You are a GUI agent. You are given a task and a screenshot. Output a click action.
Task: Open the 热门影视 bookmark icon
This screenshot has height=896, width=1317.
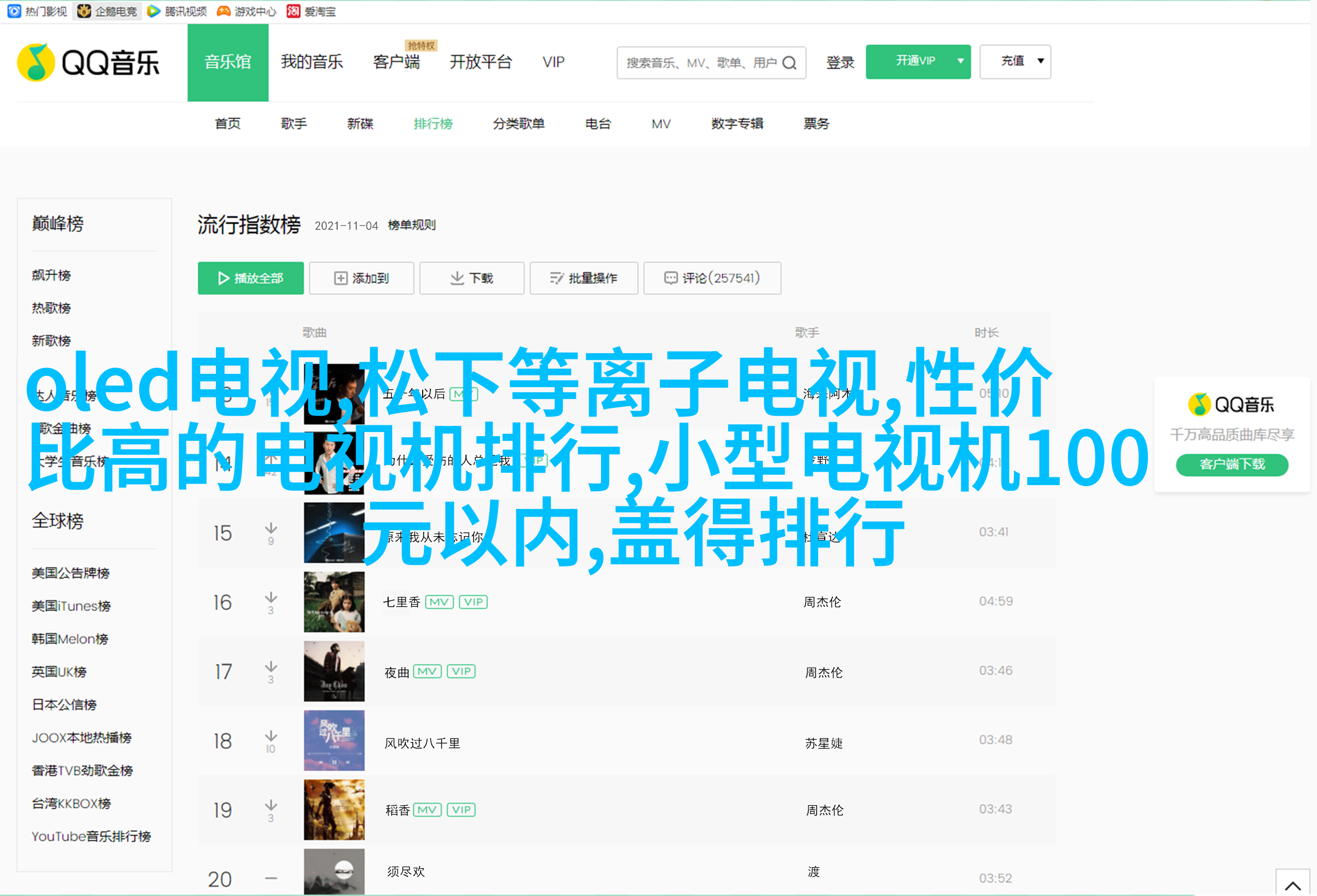point(14,11)
